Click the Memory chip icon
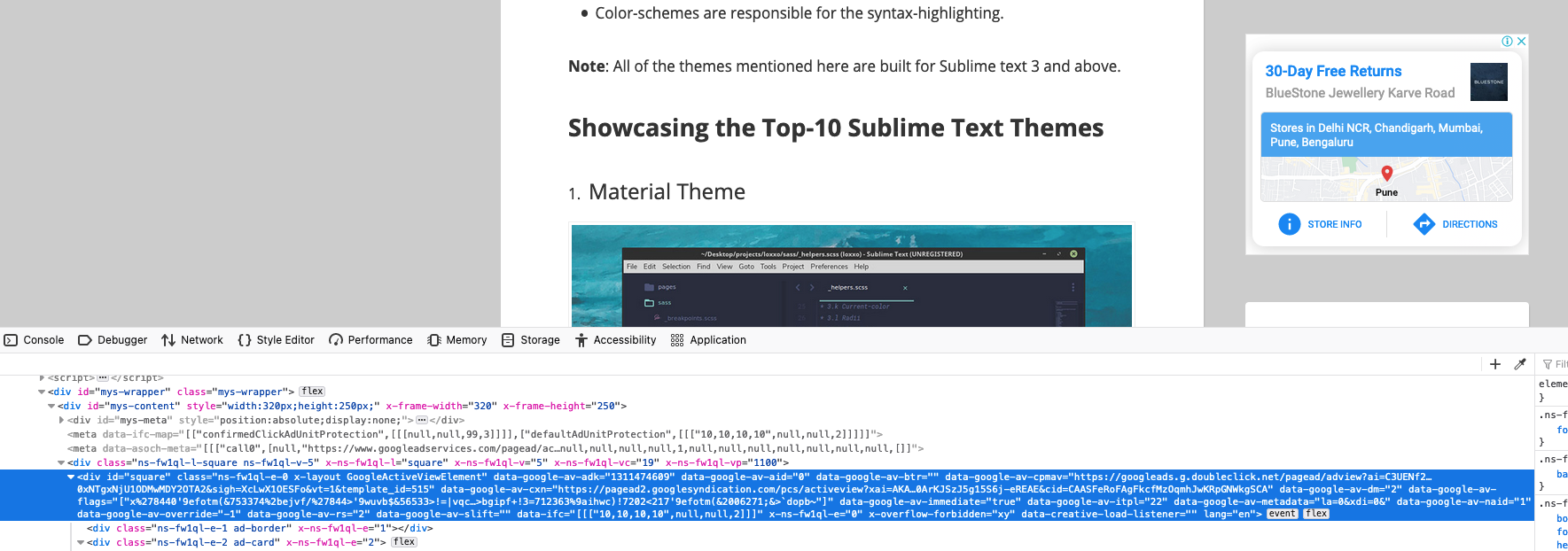This screenshot has height=551, width=1568. click(434, 340)
